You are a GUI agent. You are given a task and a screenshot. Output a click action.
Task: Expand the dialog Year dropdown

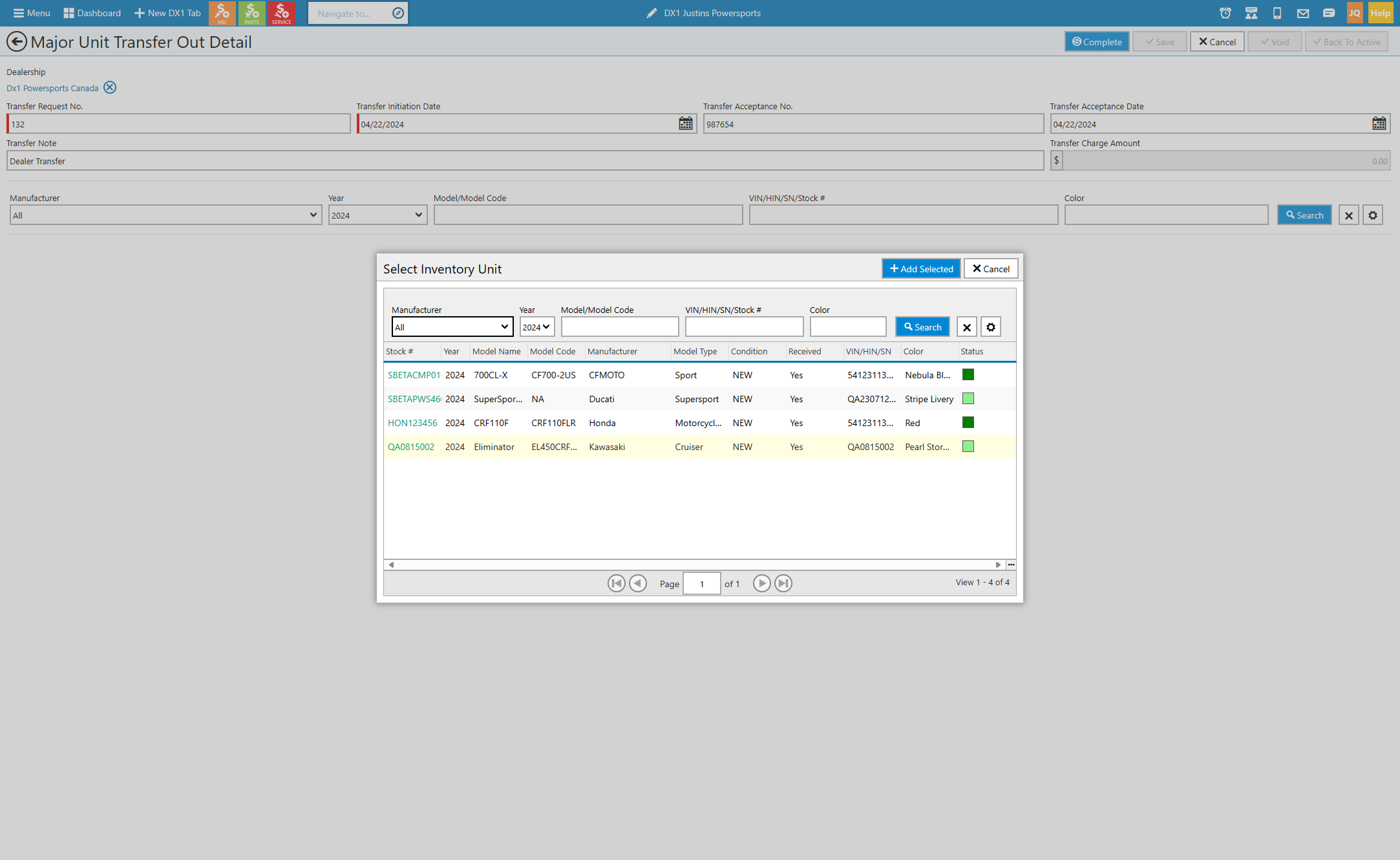click(x=536, y=327)
